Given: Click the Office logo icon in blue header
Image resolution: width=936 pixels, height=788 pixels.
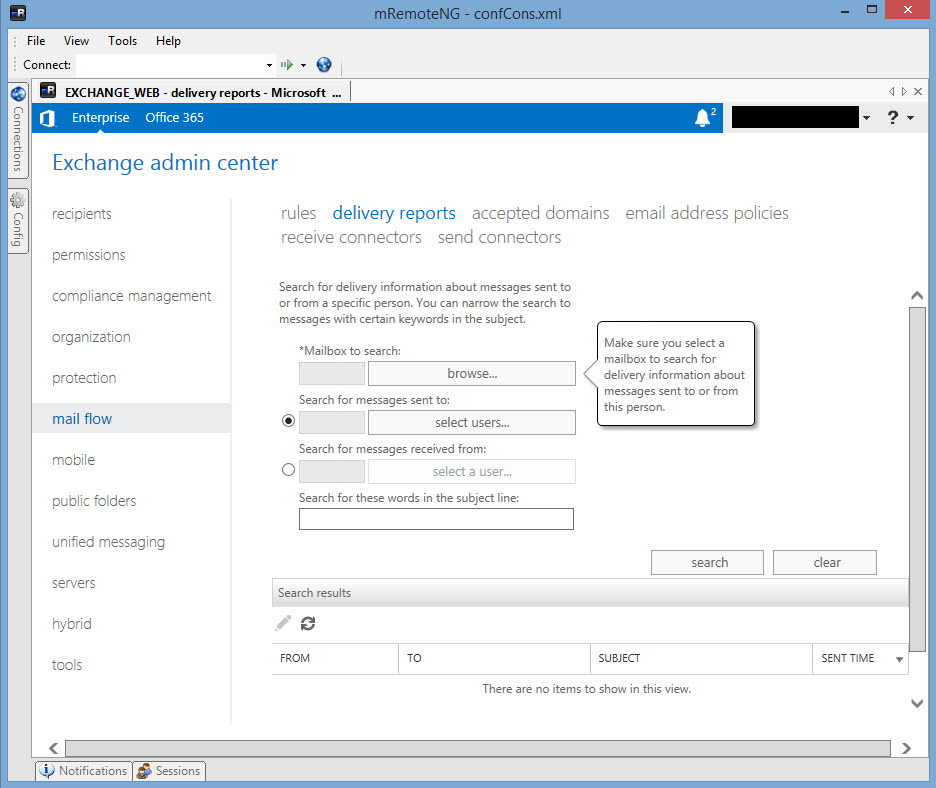Looking at the screenshot, I should [48, 118].
